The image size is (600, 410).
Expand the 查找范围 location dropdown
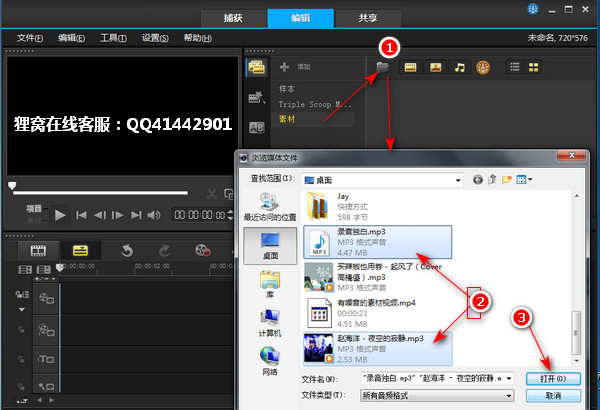click(458, 180)
